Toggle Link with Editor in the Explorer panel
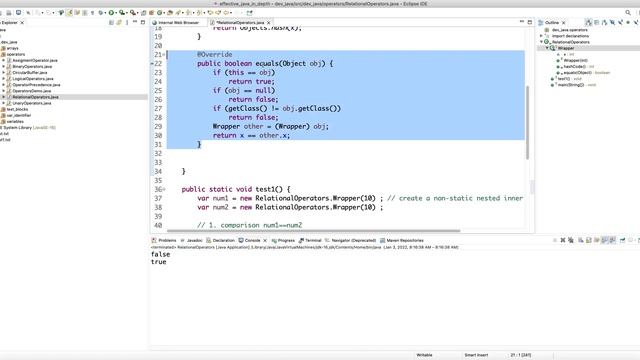Image resolution: width=640 pixels, height=360 pixels. 119,22
